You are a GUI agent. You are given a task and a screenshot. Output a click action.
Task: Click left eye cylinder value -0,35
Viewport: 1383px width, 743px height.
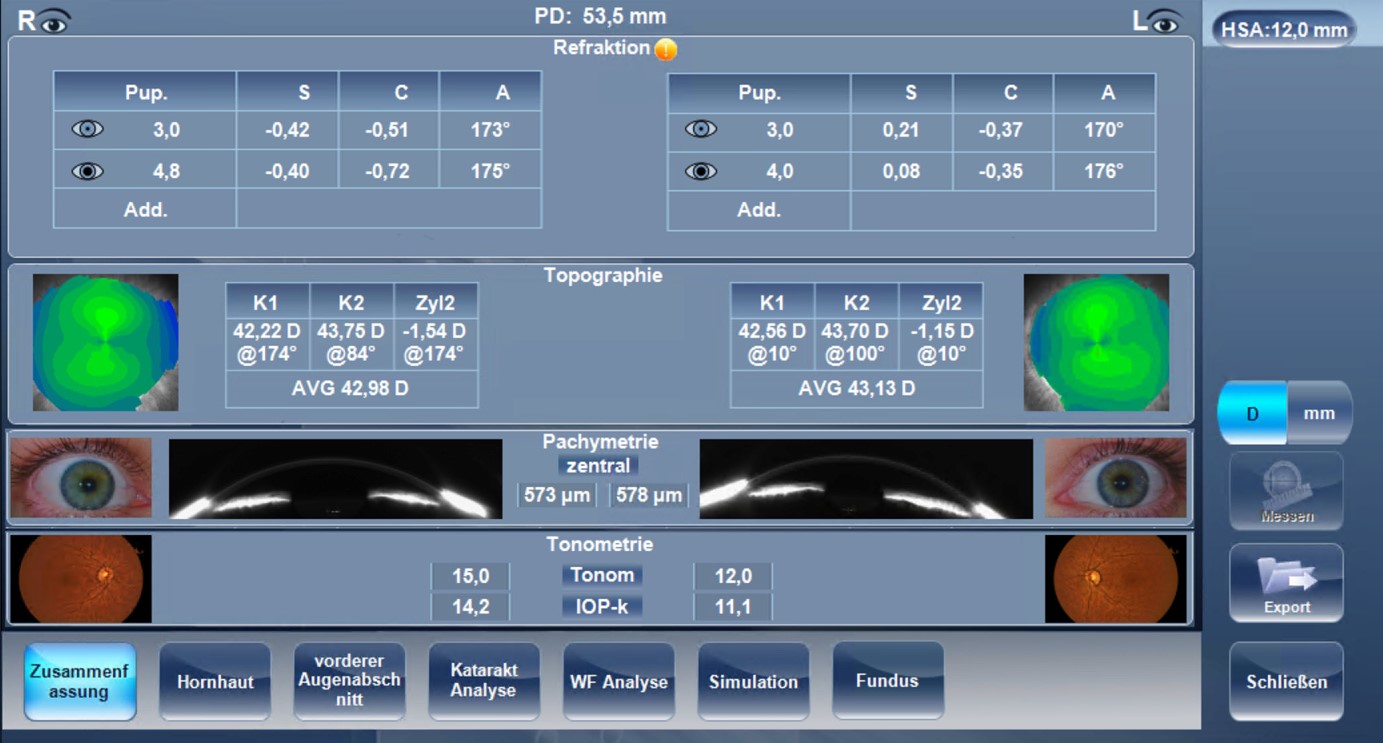pyautogui.click(x=1002, y=171)
